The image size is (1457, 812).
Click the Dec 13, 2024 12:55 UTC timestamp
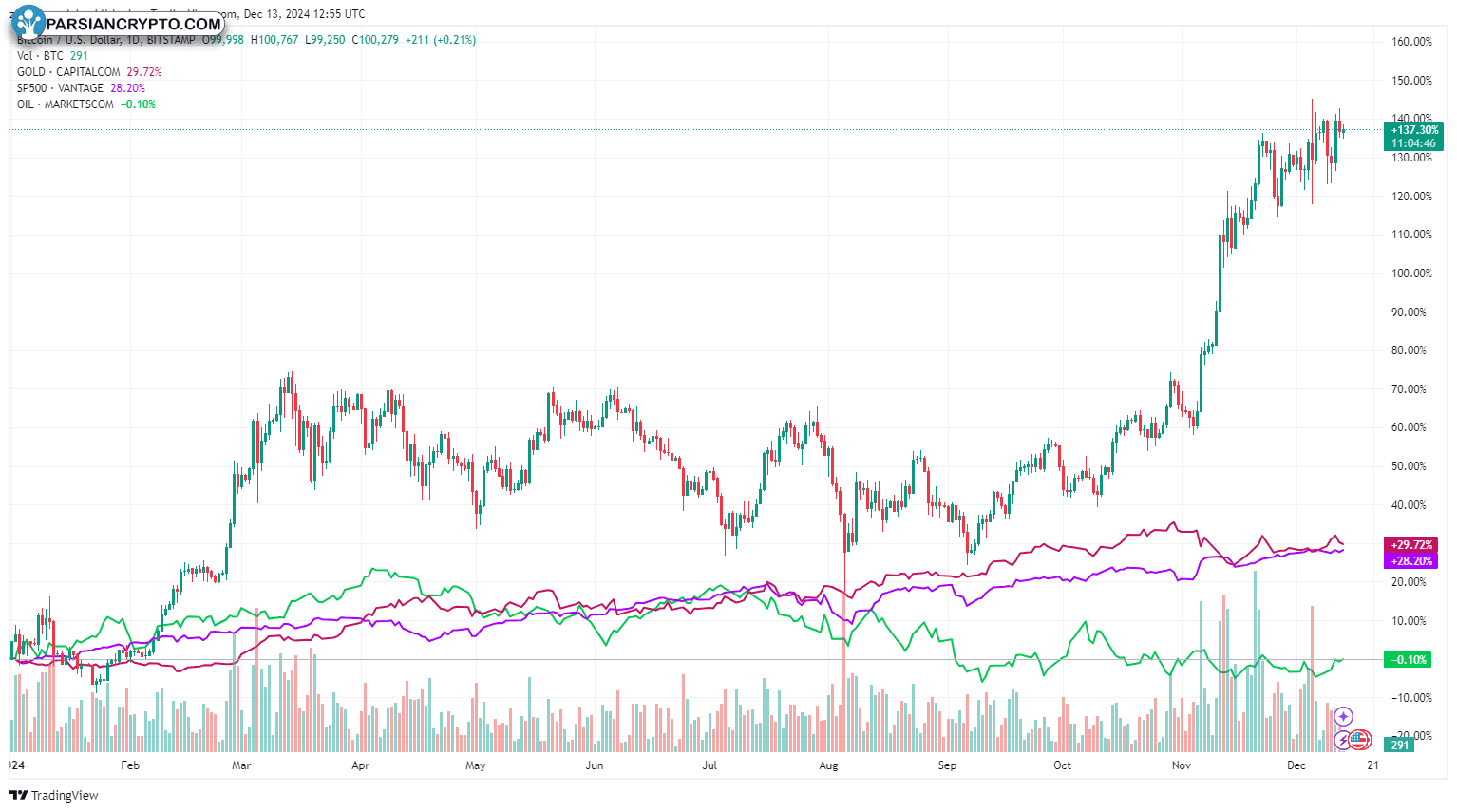[304, 14]
